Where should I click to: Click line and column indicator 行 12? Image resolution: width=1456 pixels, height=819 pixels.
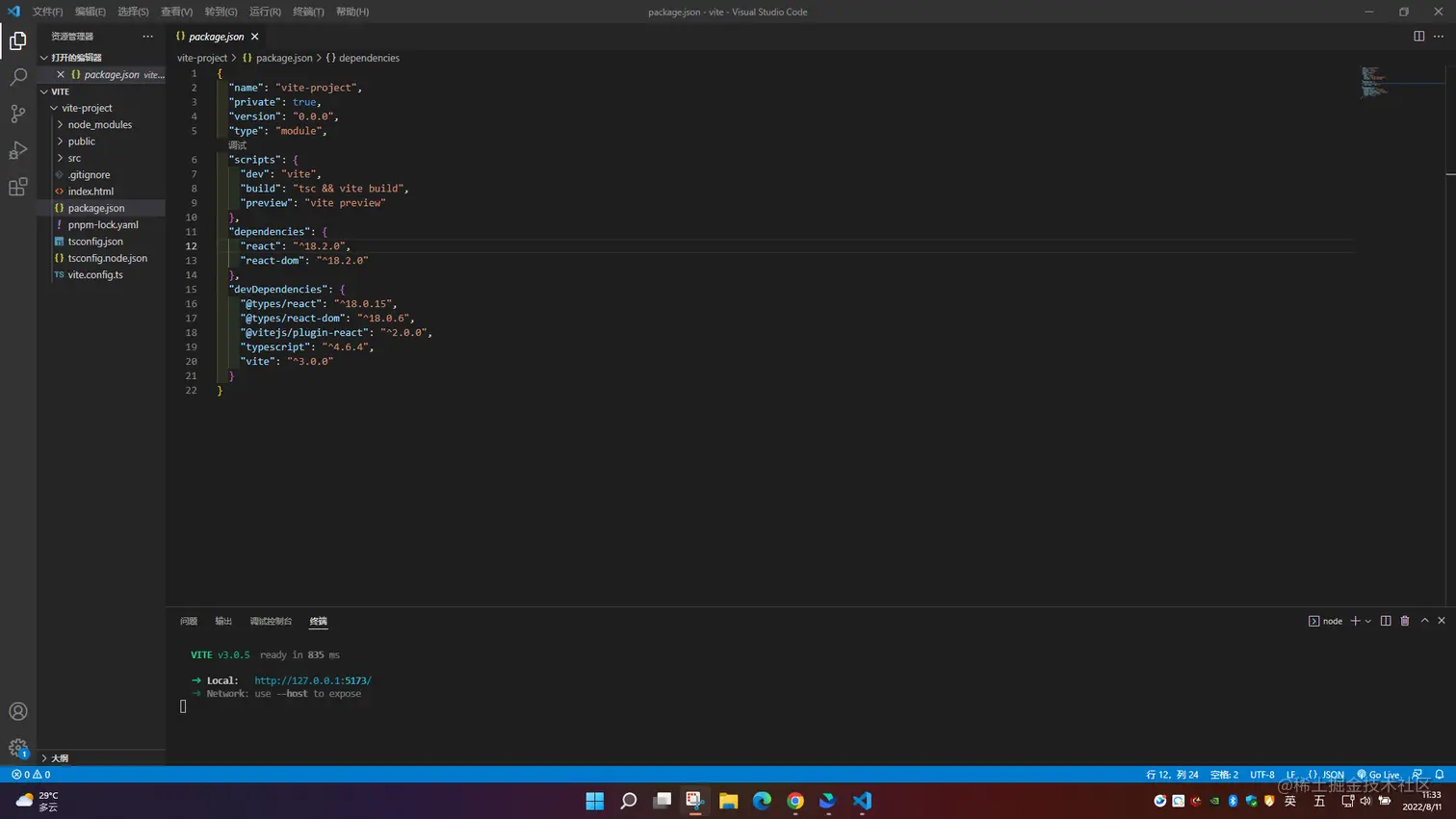click(1172, 775)
